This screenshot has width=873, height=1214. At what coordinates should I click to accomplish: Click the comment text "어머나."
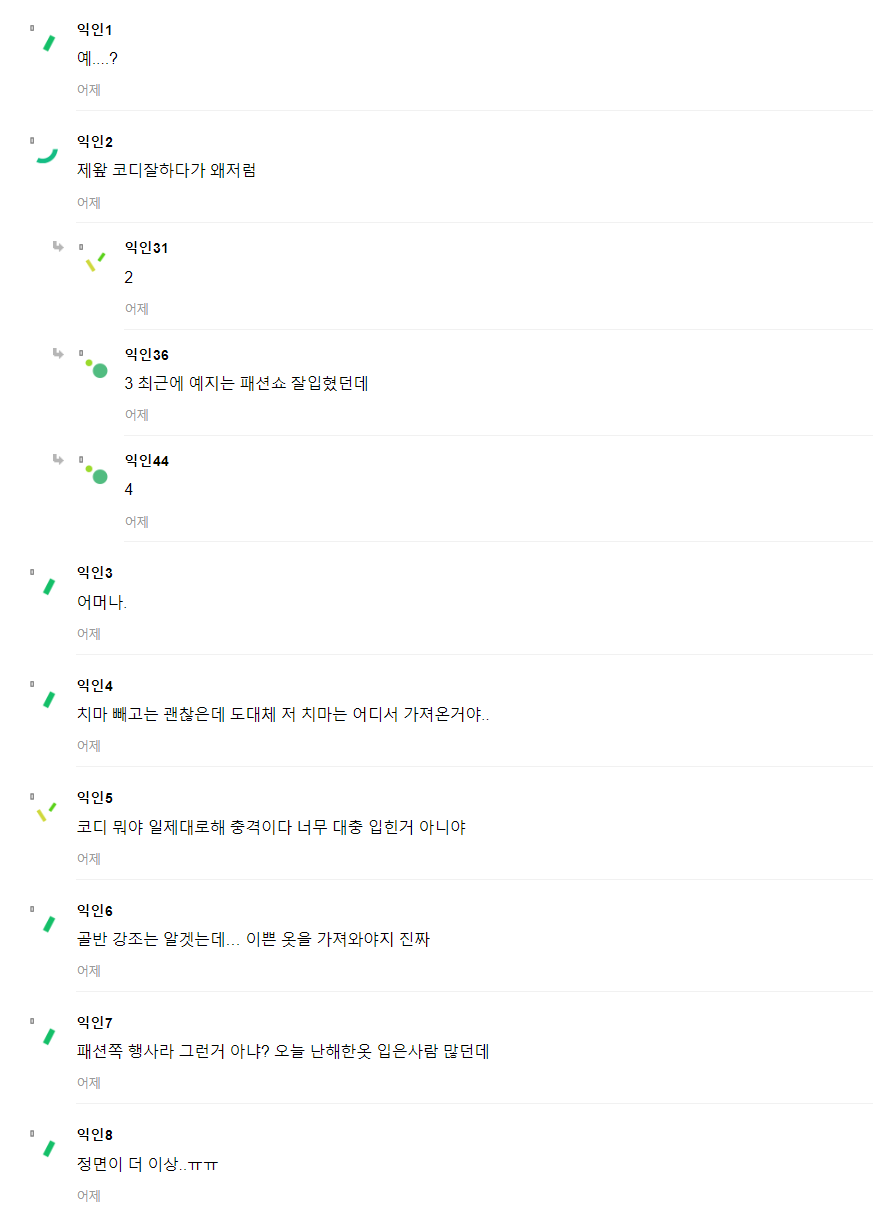pyautogui.click(x=102, y=603)
